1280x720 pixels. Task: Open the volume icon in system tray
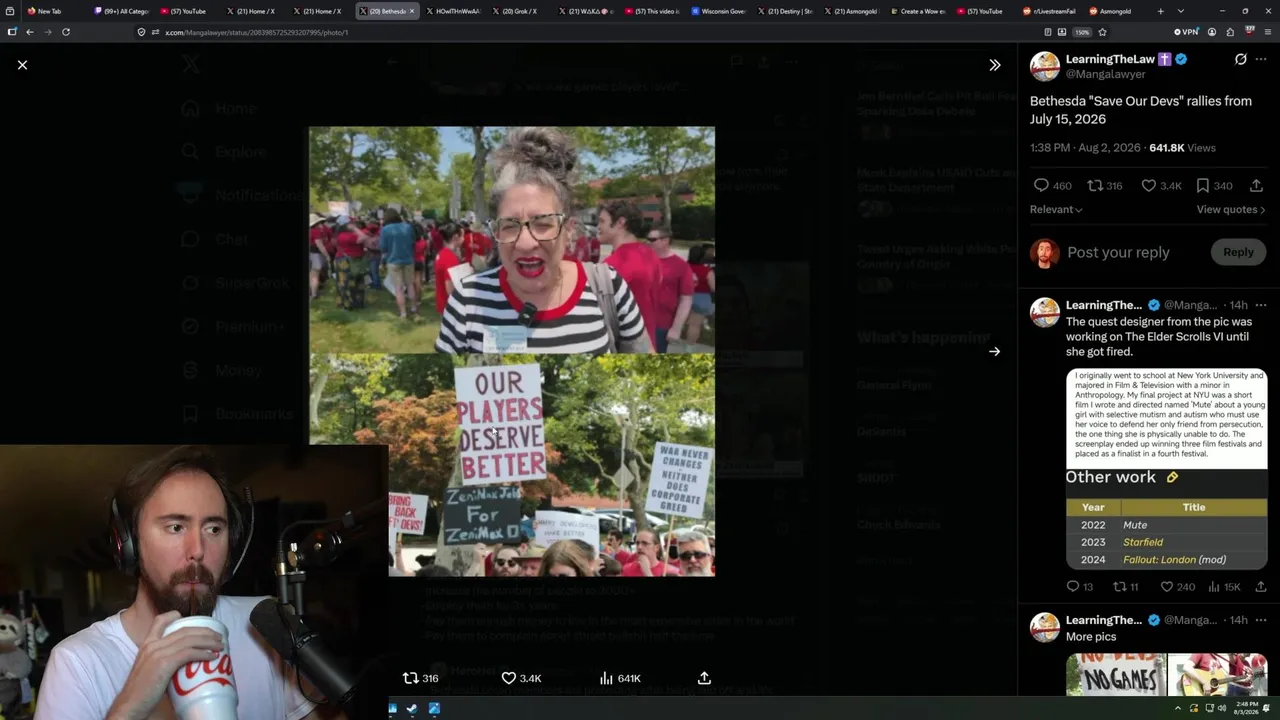pyautogui.click(x=1222, y=709)
